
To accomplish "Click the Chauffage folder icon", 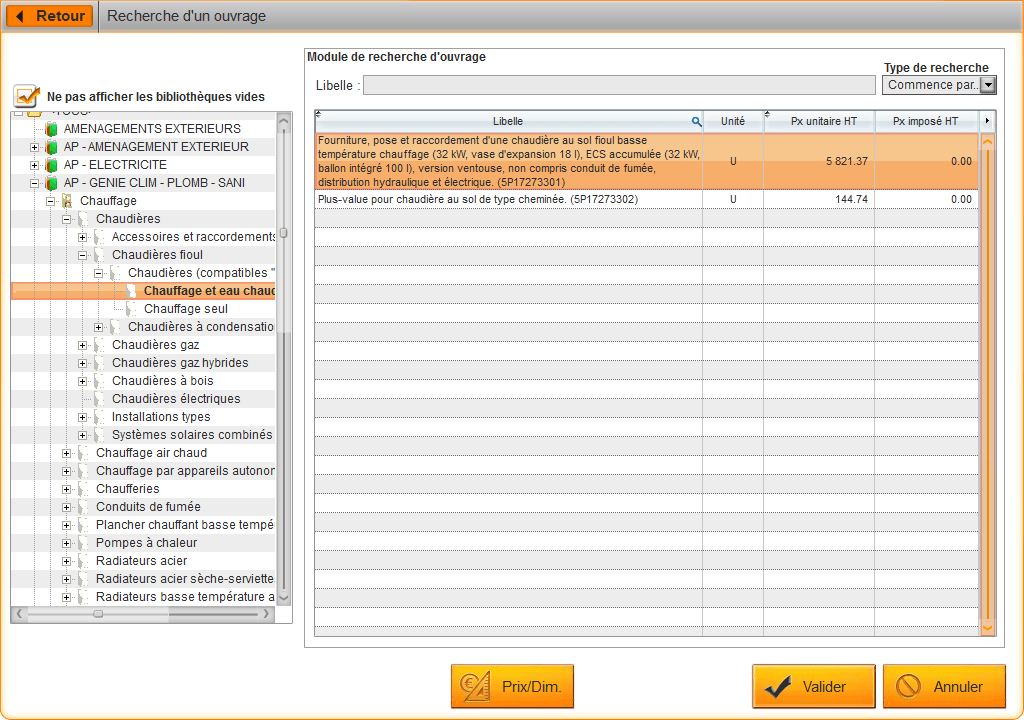I will click(67, 201).
